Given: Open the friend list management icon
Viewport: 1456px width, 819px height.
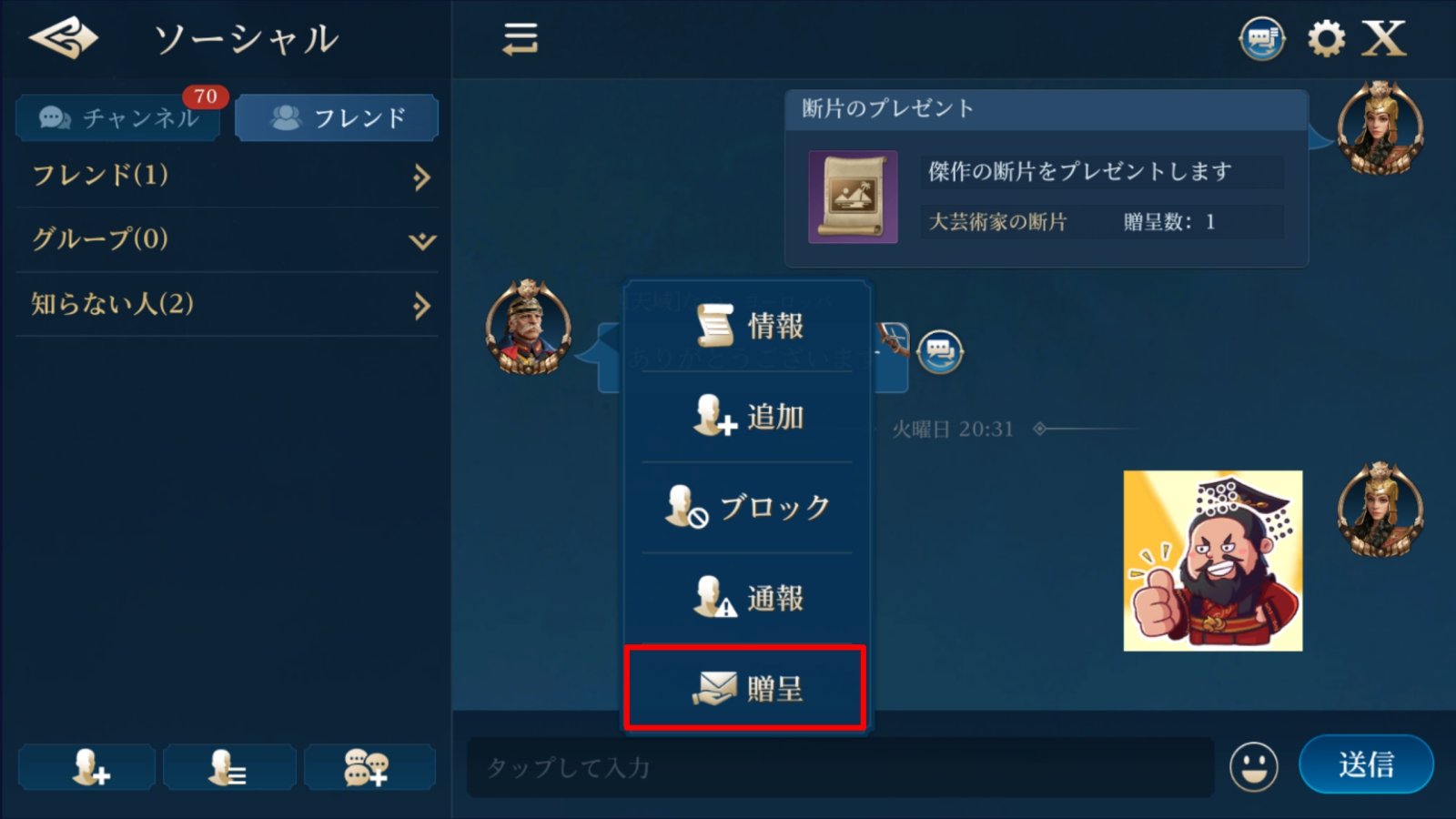Looking at the screenshot, I should click(229, 766).
